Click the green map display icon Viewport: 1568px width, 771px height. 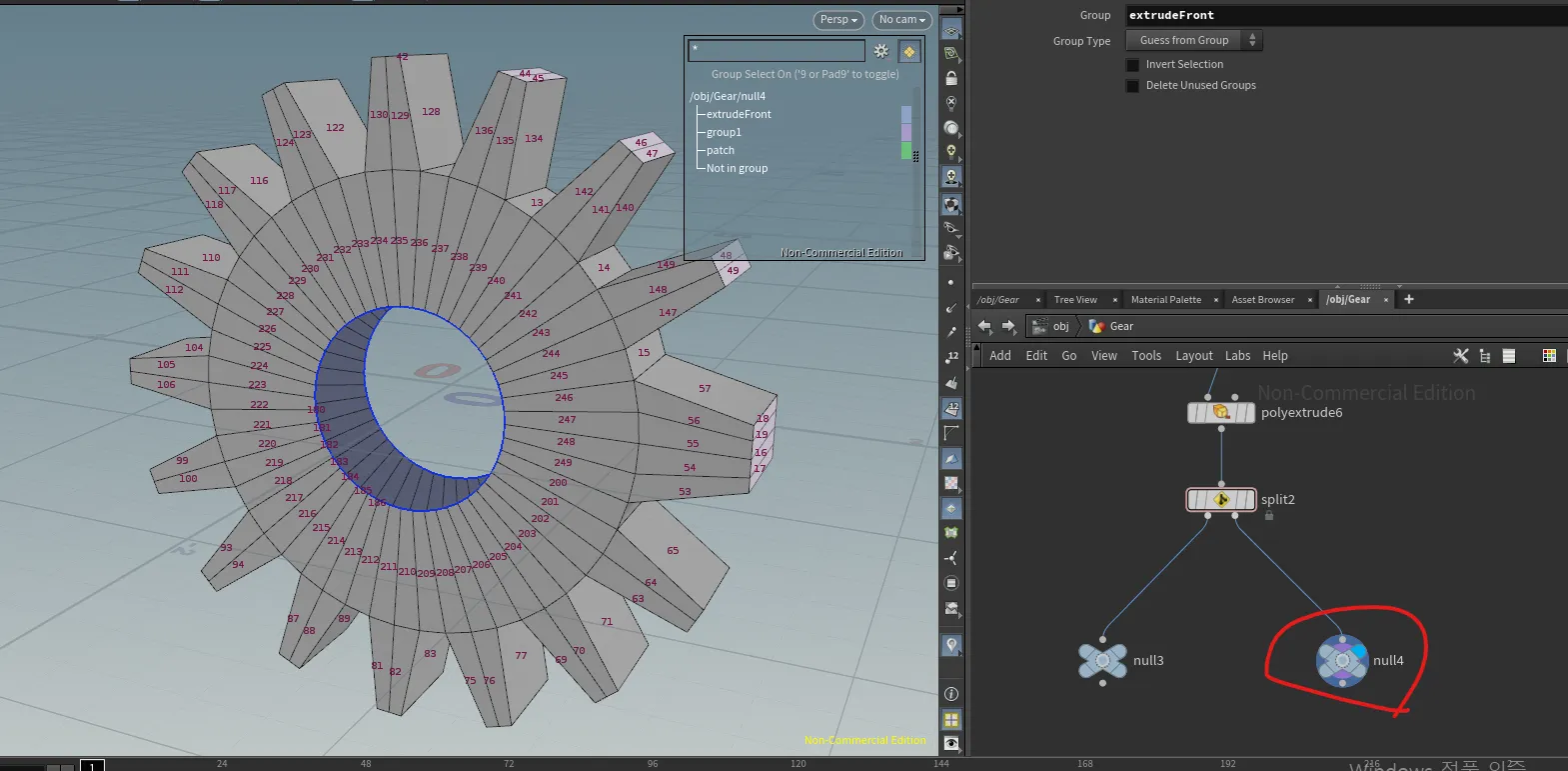[x=951, y=533]
